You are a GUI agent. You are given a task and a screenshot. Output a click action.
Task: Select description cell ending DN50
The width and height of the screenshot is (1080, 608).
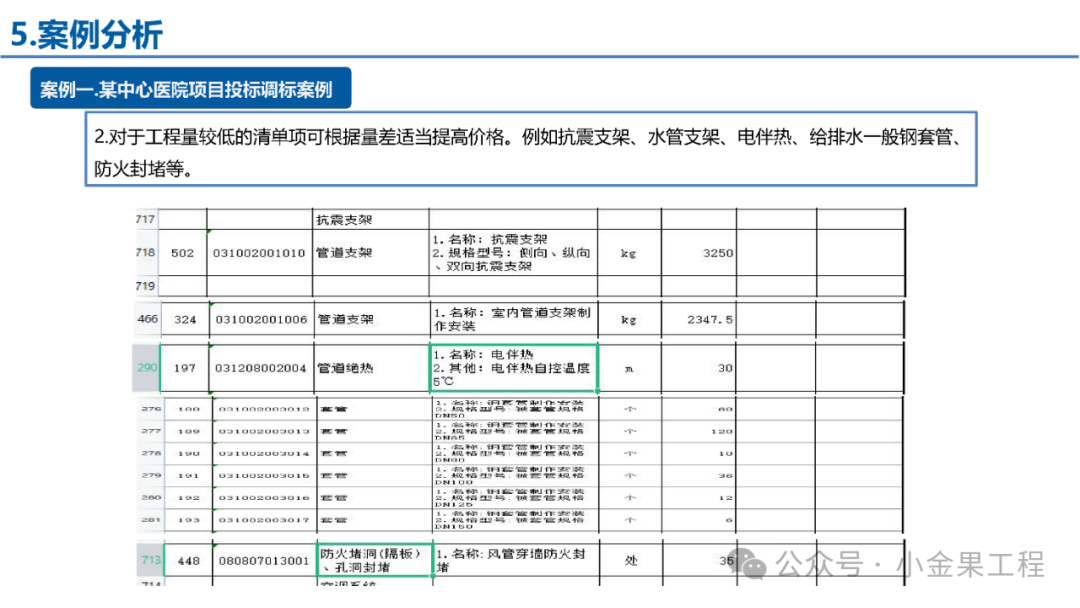click(515, 409)
